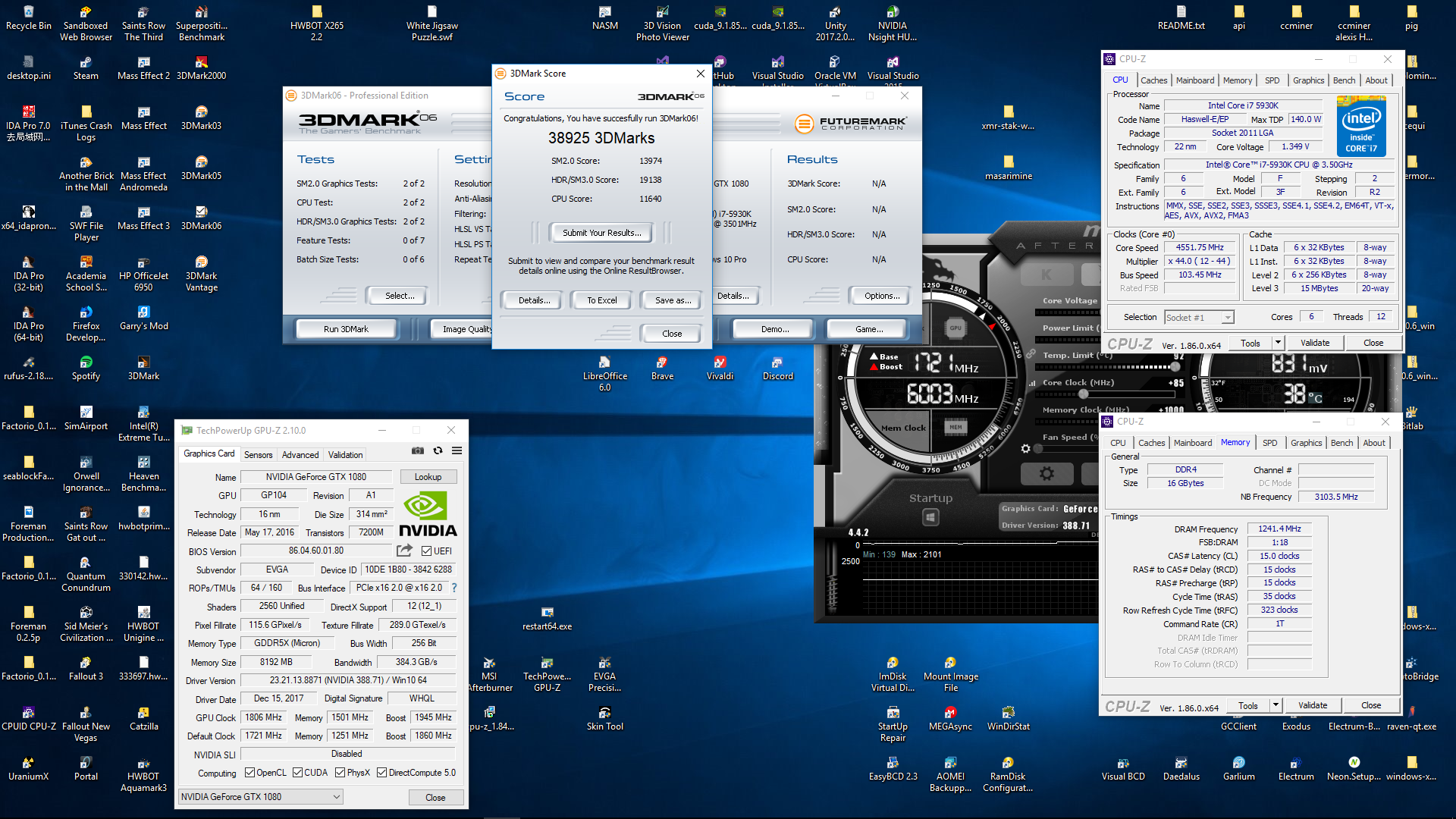
Task: Click the Submit Your Results button
Action: [x=602, y=233]
